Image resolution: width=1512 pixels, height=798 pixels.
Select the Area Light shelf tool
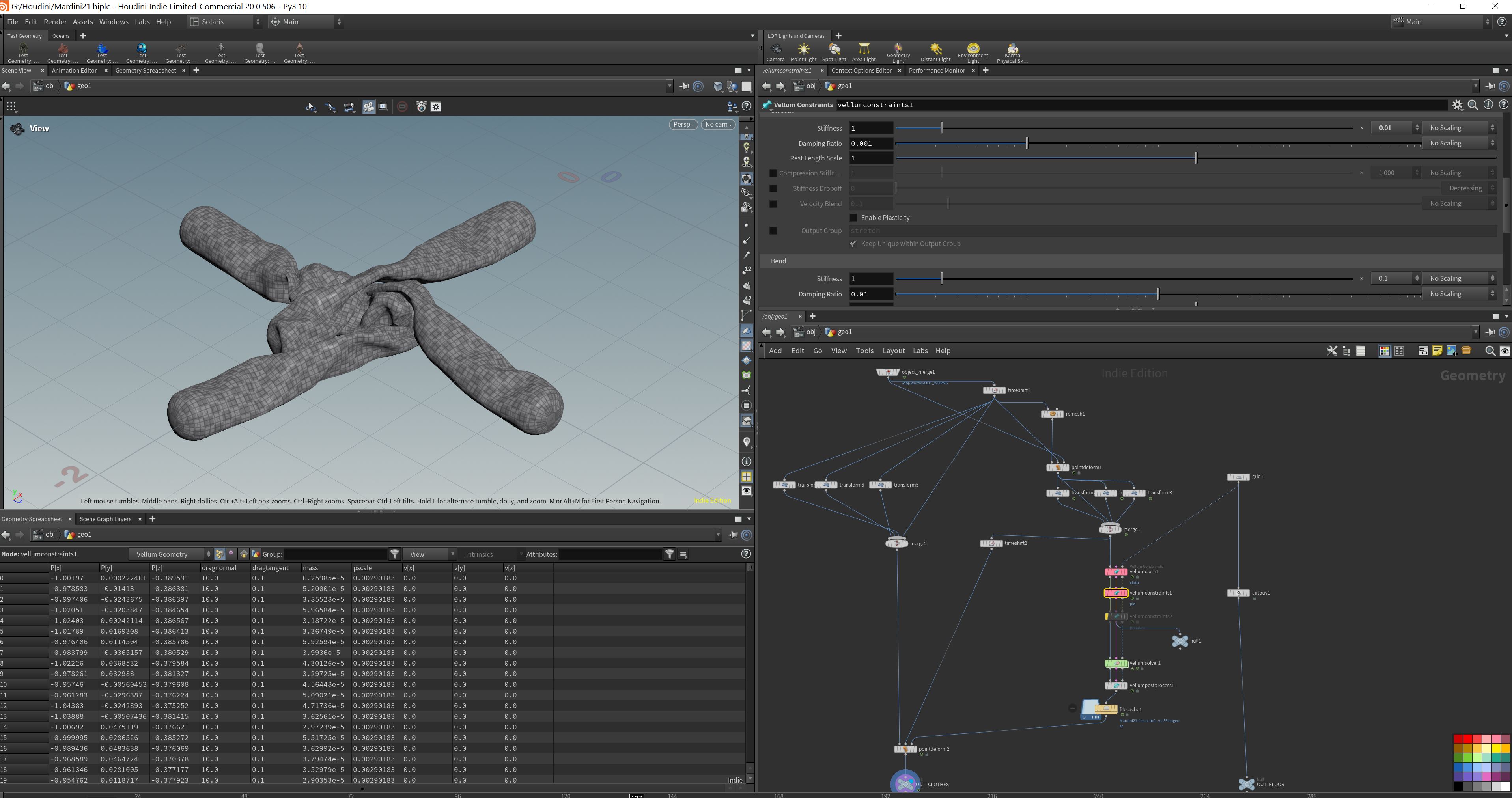pos(863,52)
